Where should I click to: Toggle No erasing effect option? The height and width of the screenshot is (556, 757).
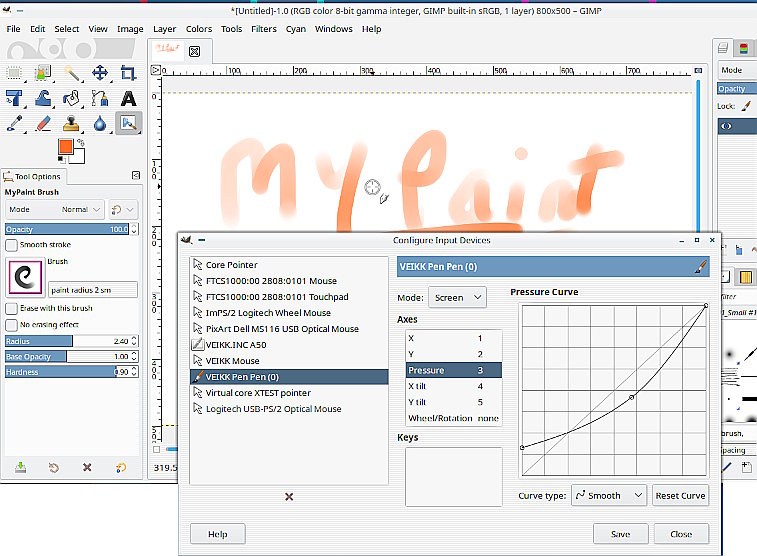[12, 324]
